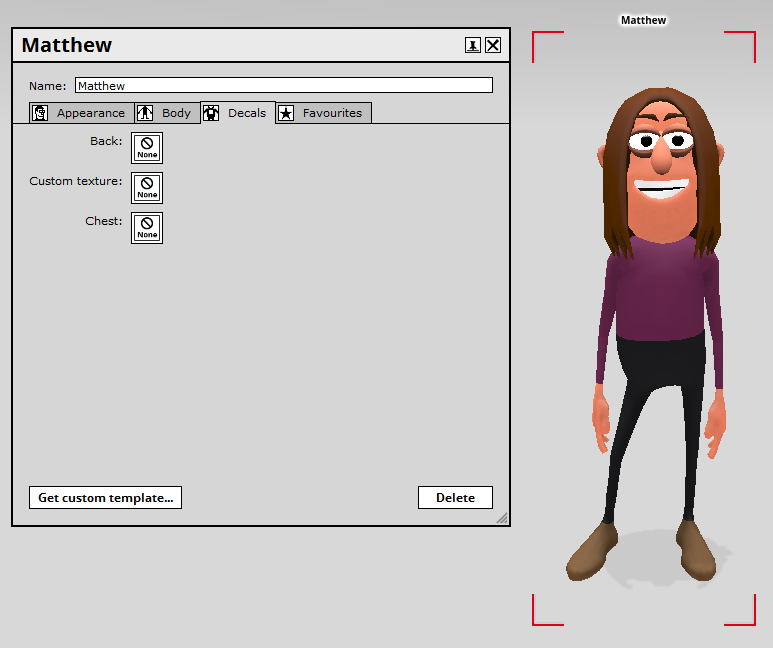773x648 pixels.
Task: Choose a Chest decal
Action: (147, 228)
